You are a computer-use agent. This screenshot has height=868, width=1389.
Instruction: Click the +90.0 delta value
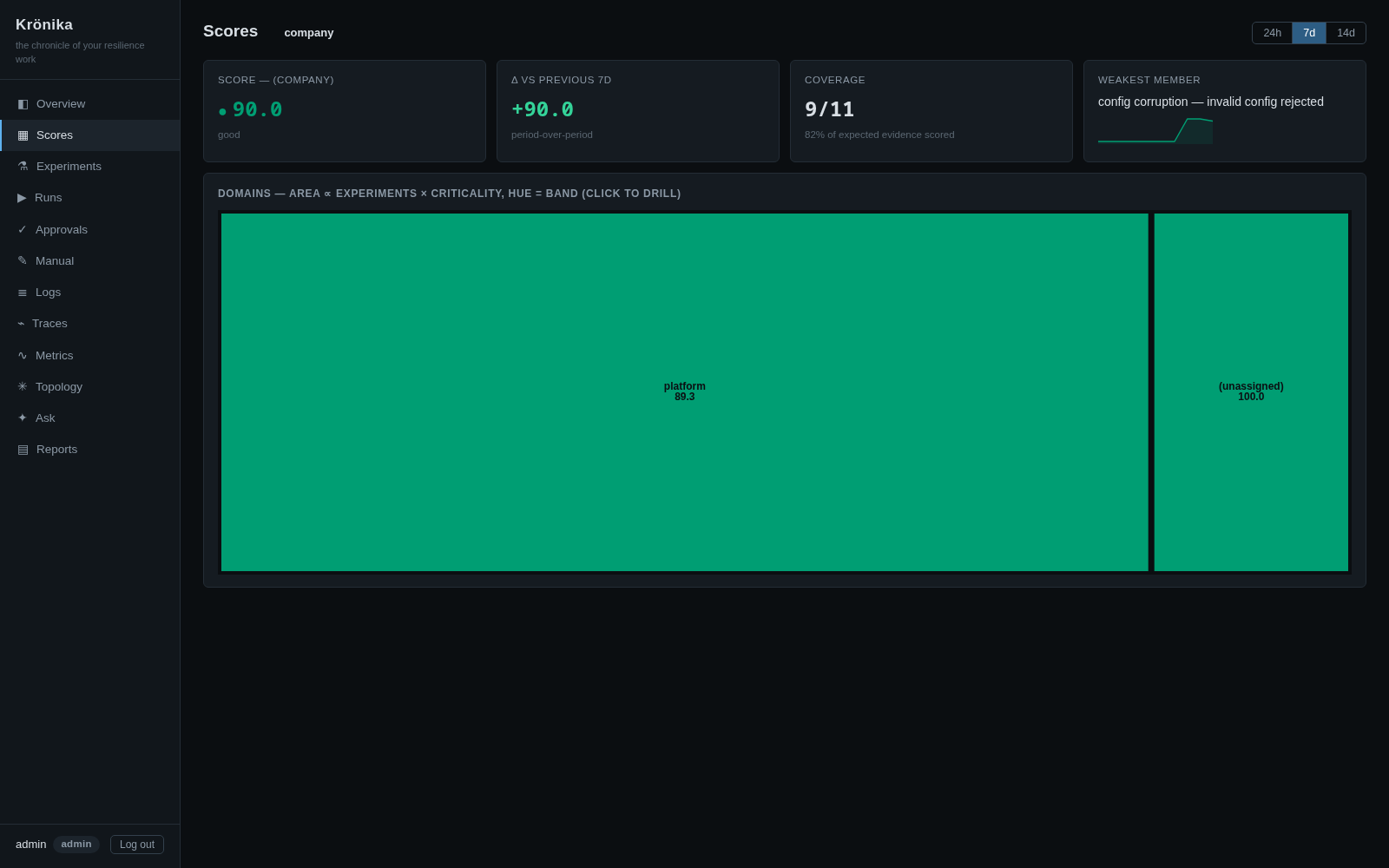tap(543, 110)
